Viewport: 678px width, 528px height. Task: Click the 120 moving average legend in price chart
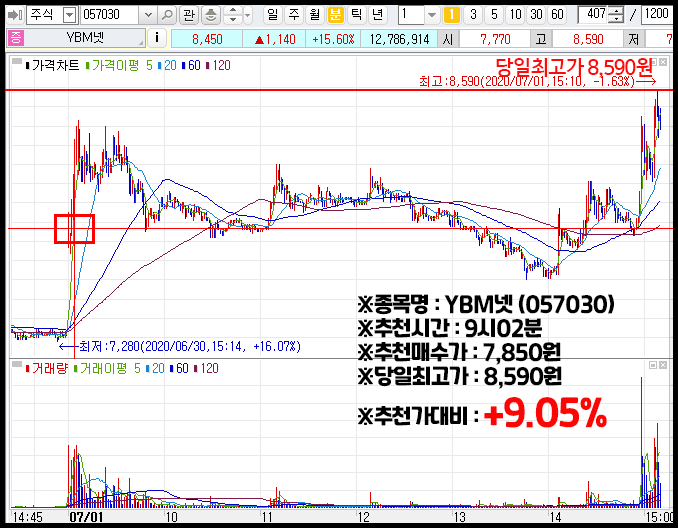[218, 65]
